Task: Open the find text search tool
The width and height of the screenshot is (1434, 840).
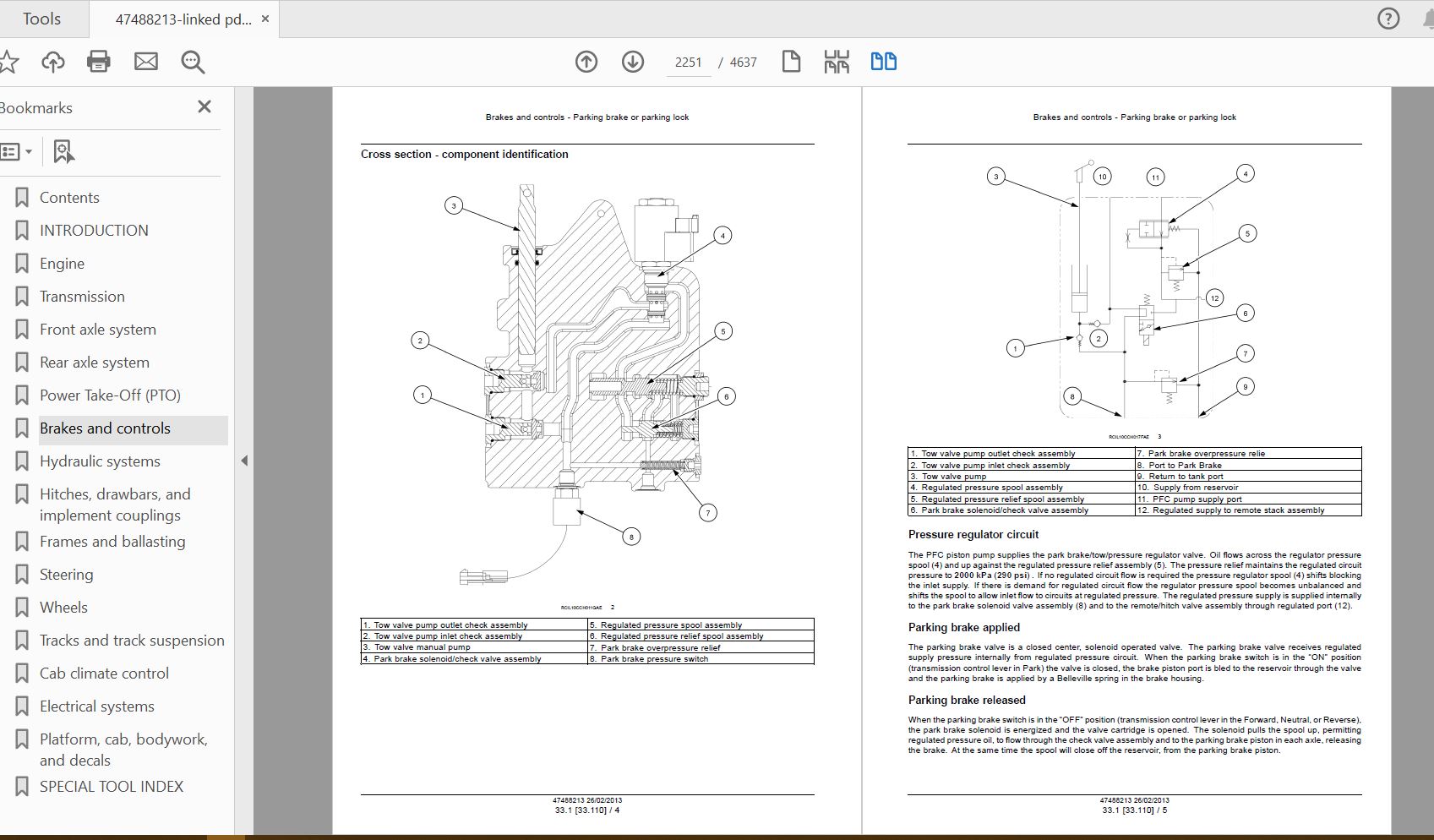Action: [x=193, y=62]
